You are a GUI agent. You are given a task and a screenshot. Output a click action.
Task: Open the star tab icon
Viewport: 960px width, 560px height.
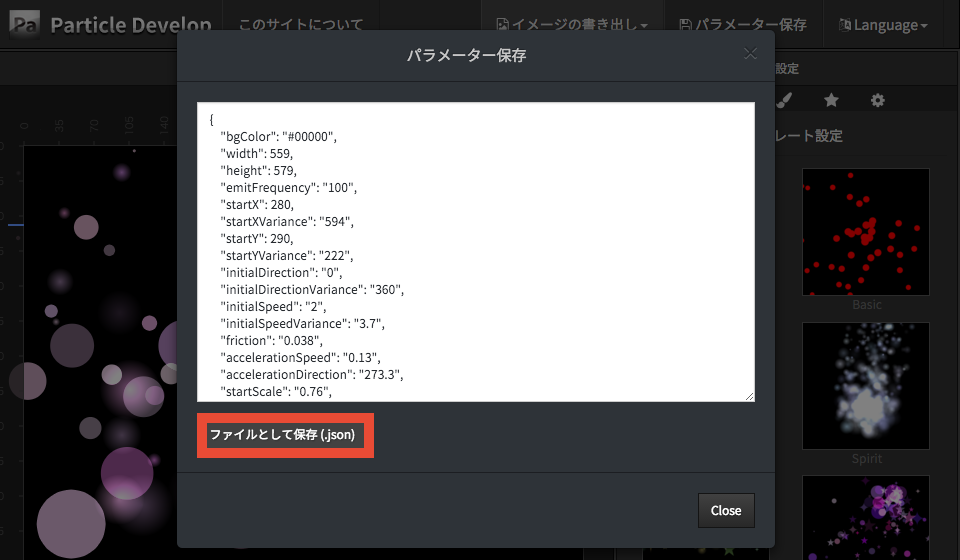(831, 100)
